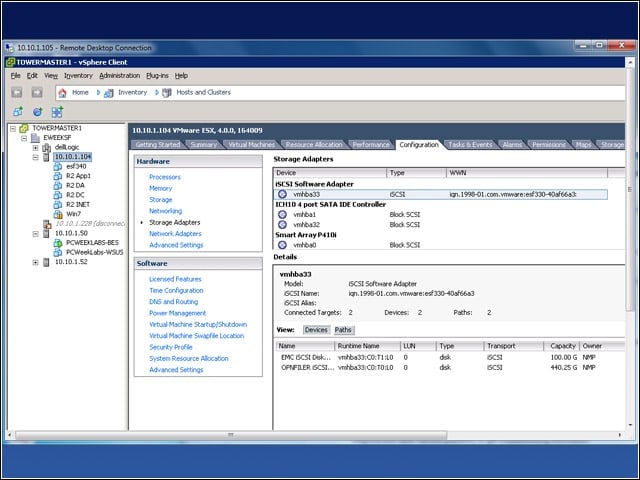The width and height of the screenshot is (640, 480).
Task: Select the PCWeekLabs-WSUS VM icon
Action: tap(58, 252)
